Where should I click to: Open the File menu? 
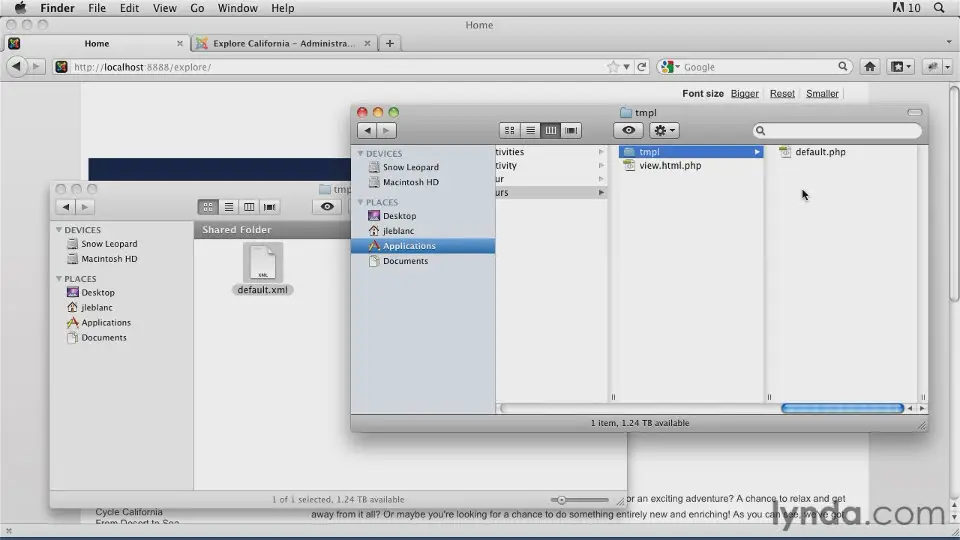coord(97,8)
